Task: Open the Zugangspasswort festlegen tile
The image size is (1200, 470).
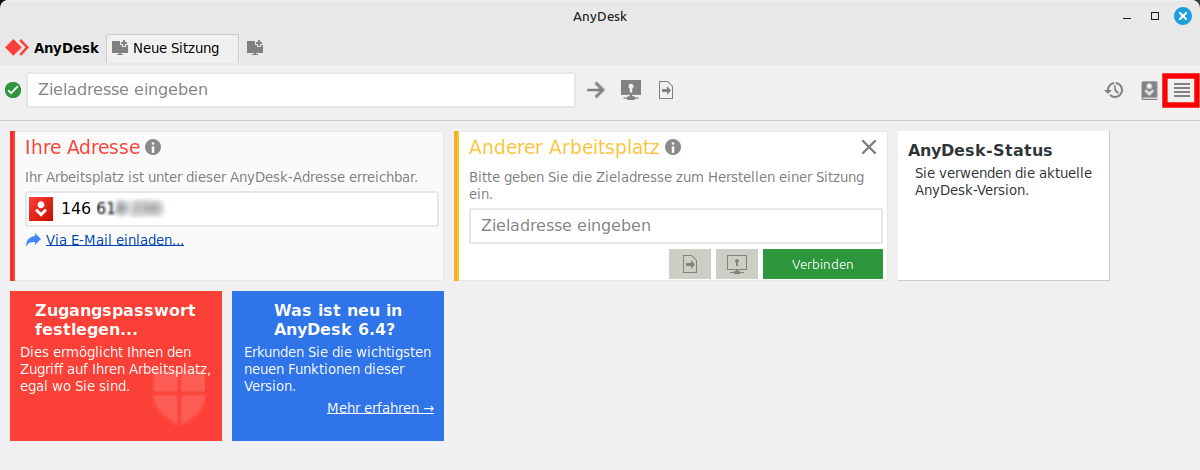Action: tap(116, 366)
